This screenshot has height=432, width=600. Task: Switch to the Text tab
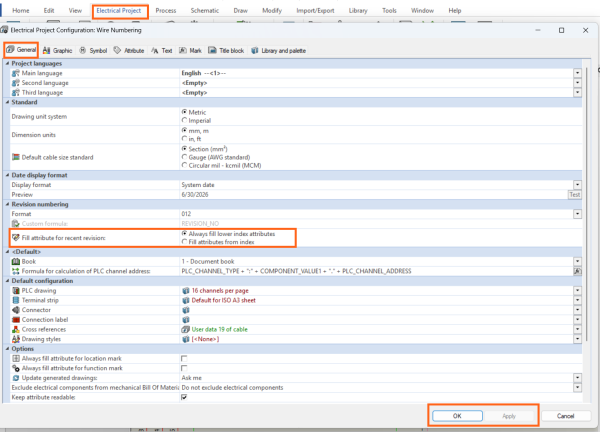[161, 51]
